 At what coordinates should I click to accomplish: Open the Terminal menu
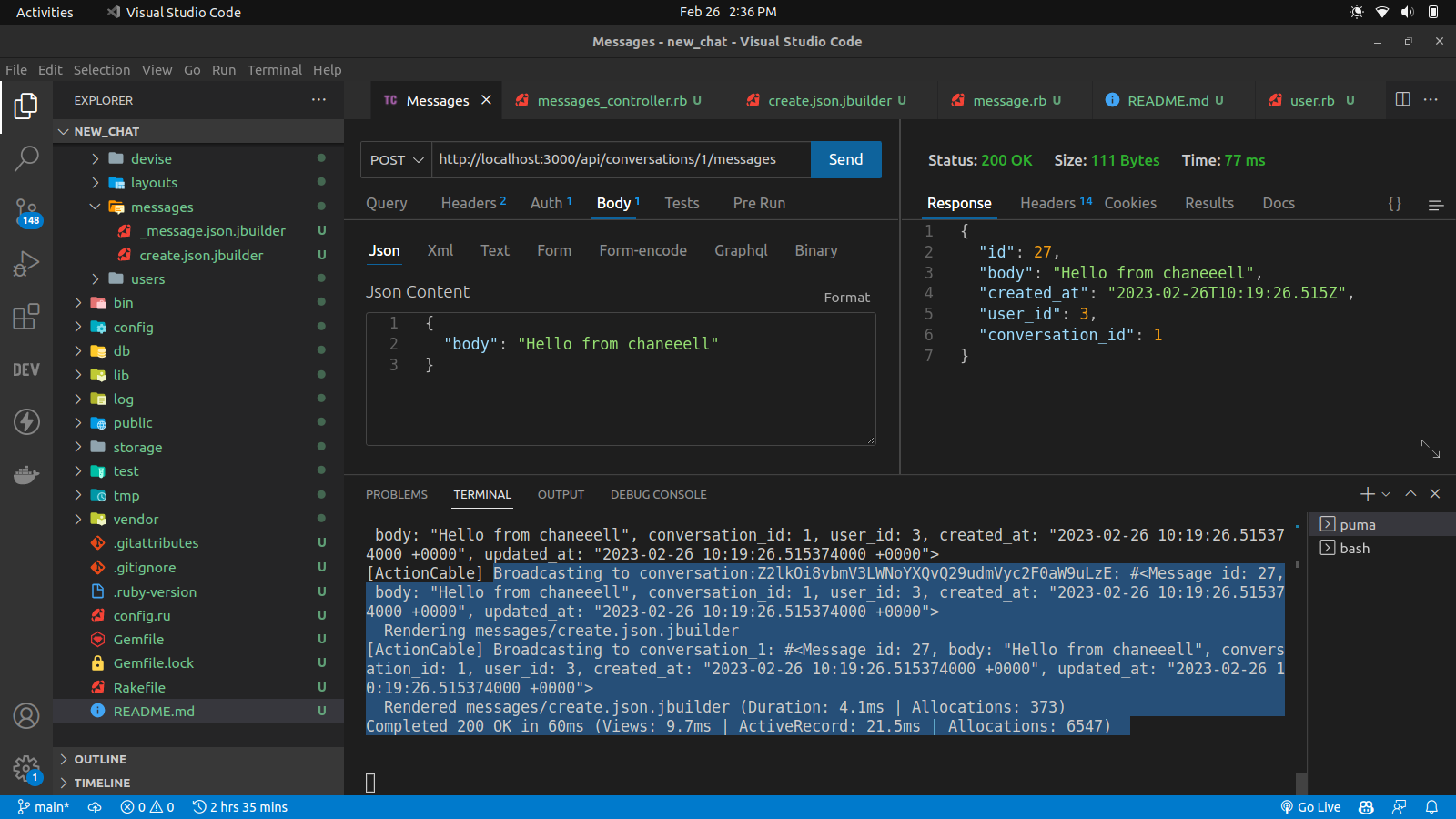[274, 70]
